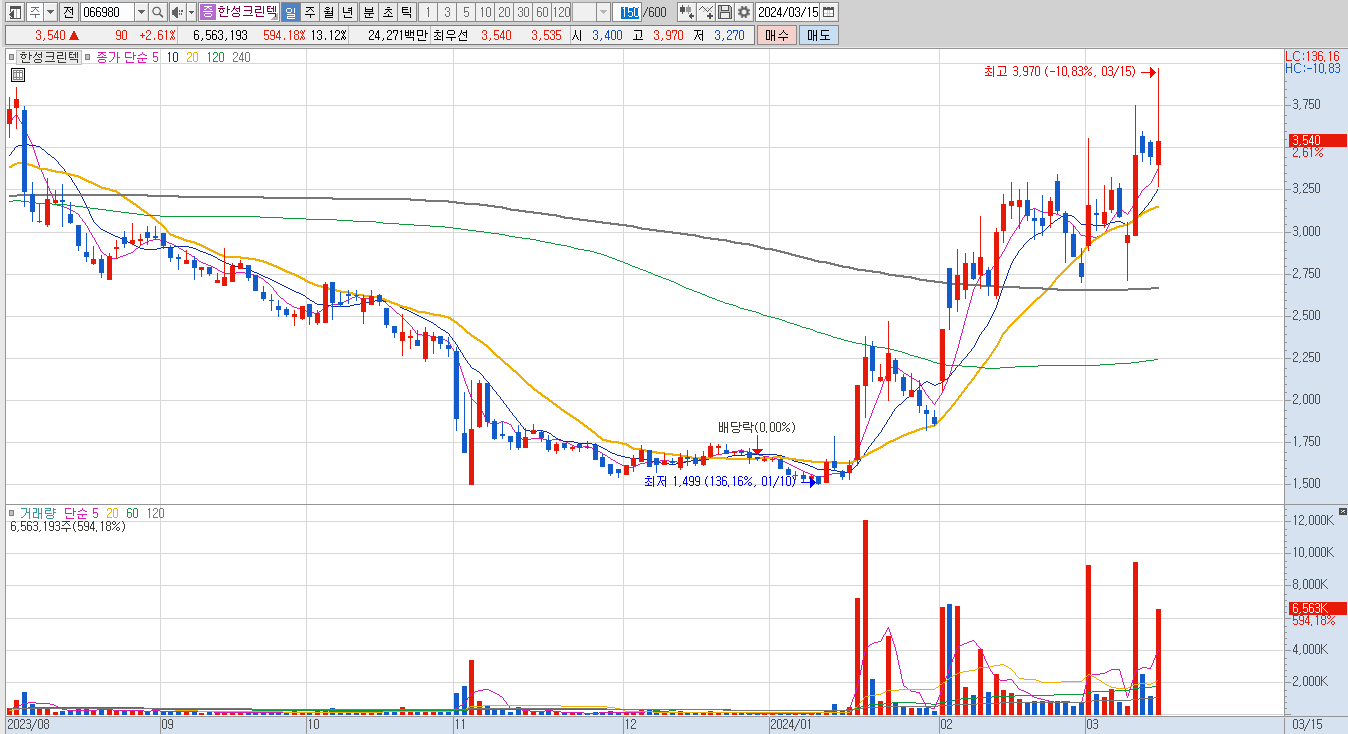Image resolution: width=1348 pixels, height=734 pixels.
Task: Choose the 1 interval button
Action: [x=428, y=12]
